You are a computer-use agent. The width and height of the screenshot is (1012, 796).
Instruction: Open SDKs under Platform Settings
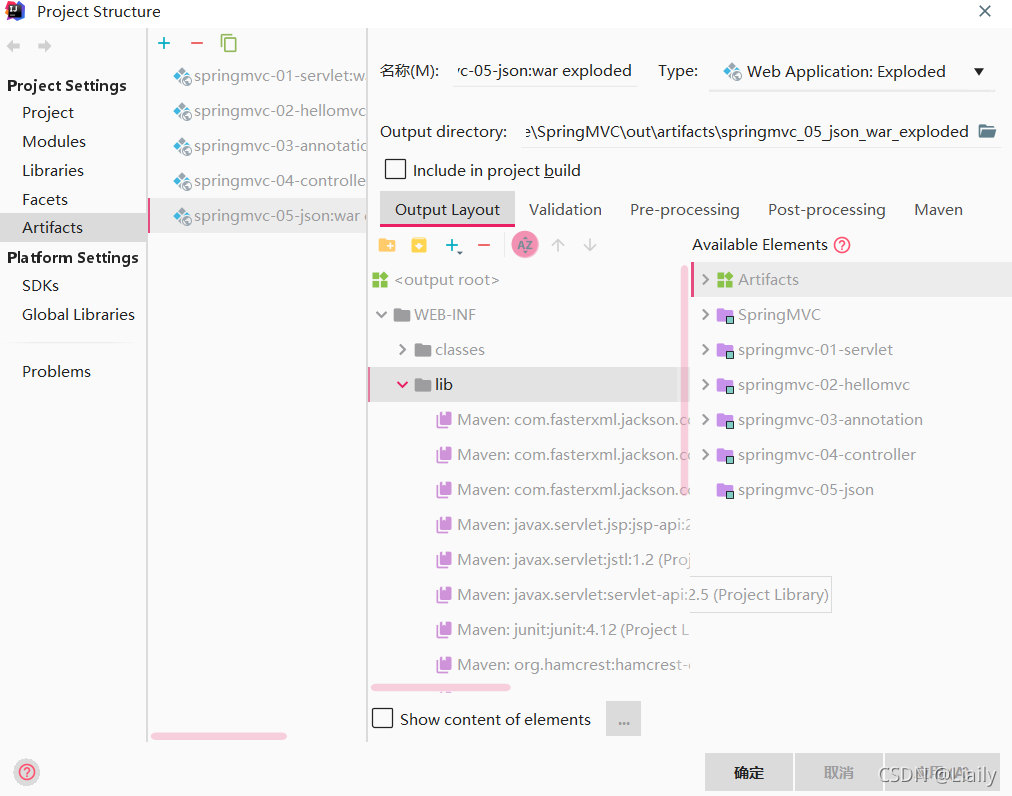pos(40,285)
